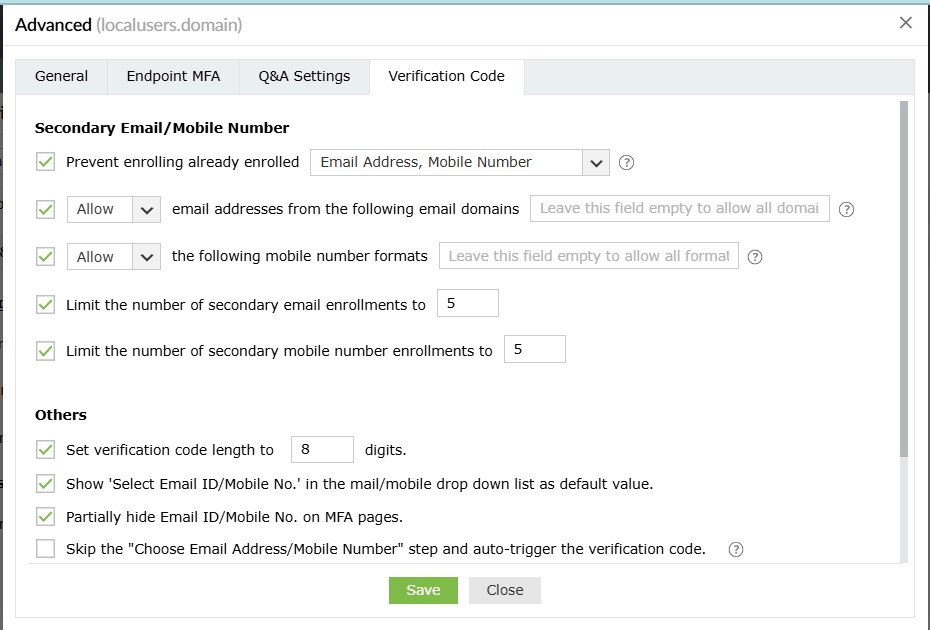The image size is (930, 630).
Task: Switch to the General tab
Action: point(61,76)
